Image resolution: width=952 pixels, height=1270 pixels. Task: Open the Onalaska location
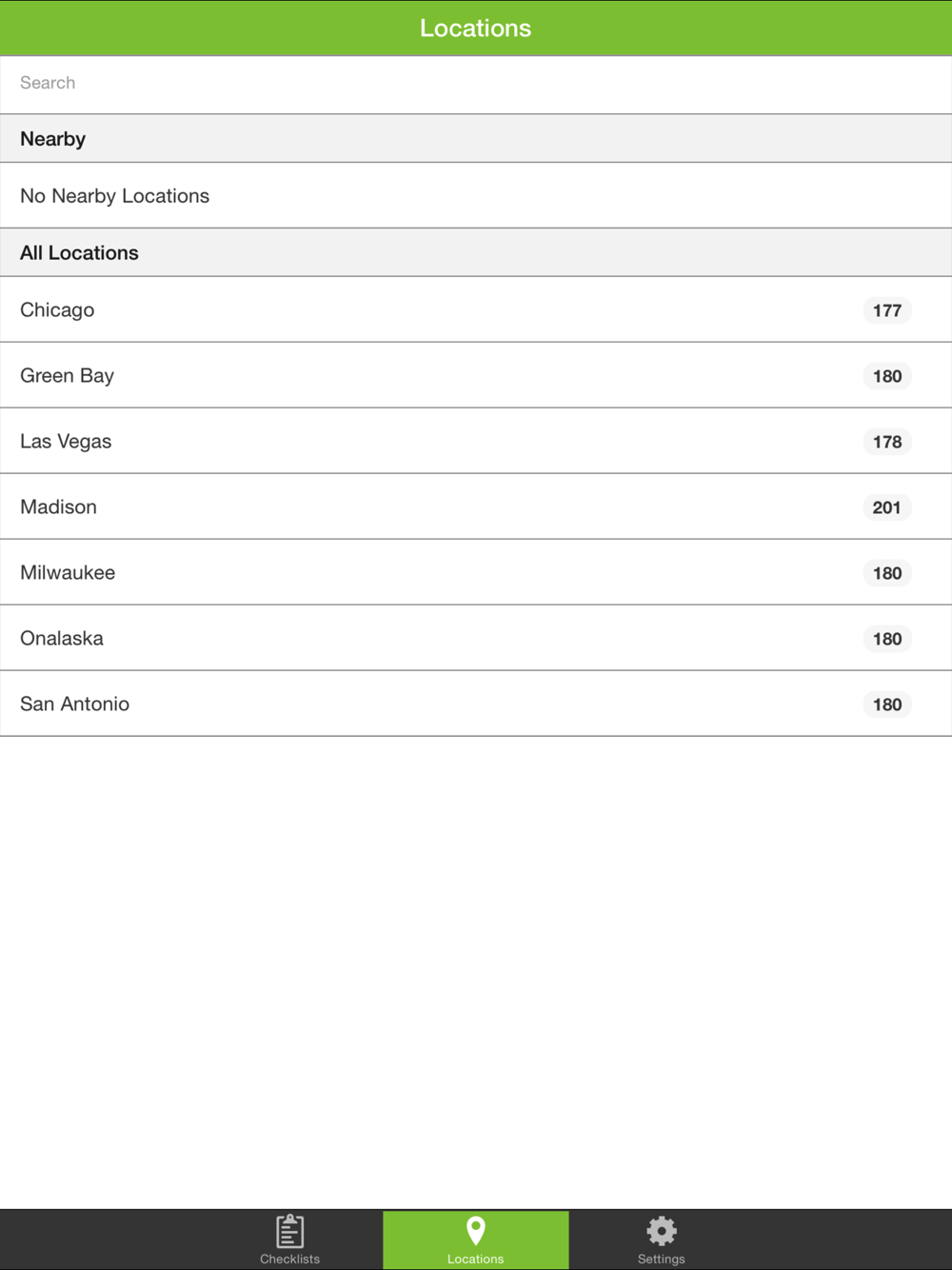(x=476, y=638)
